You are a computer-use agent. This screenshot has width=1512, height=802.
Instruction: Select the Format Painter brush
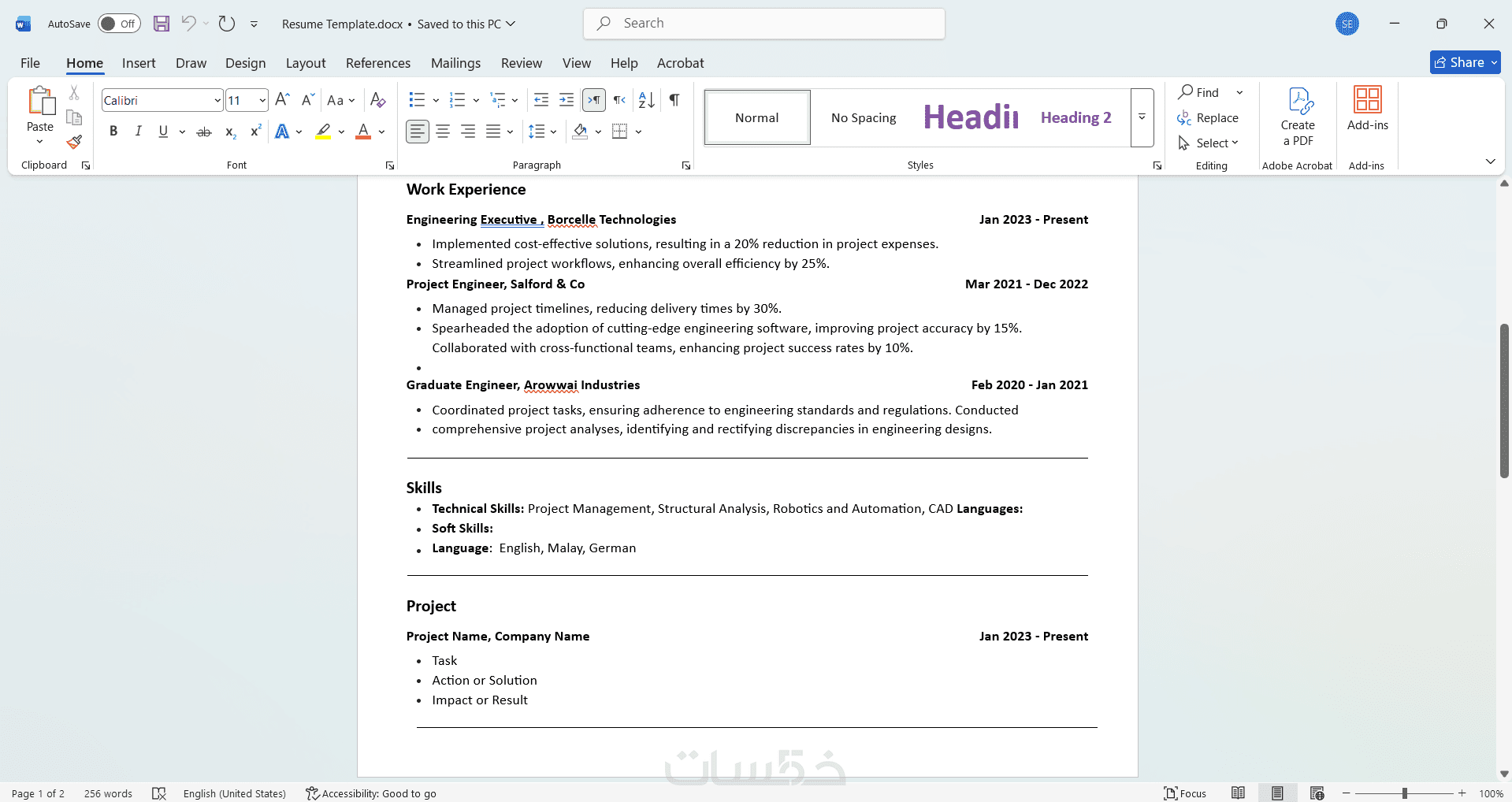point(74,142)
